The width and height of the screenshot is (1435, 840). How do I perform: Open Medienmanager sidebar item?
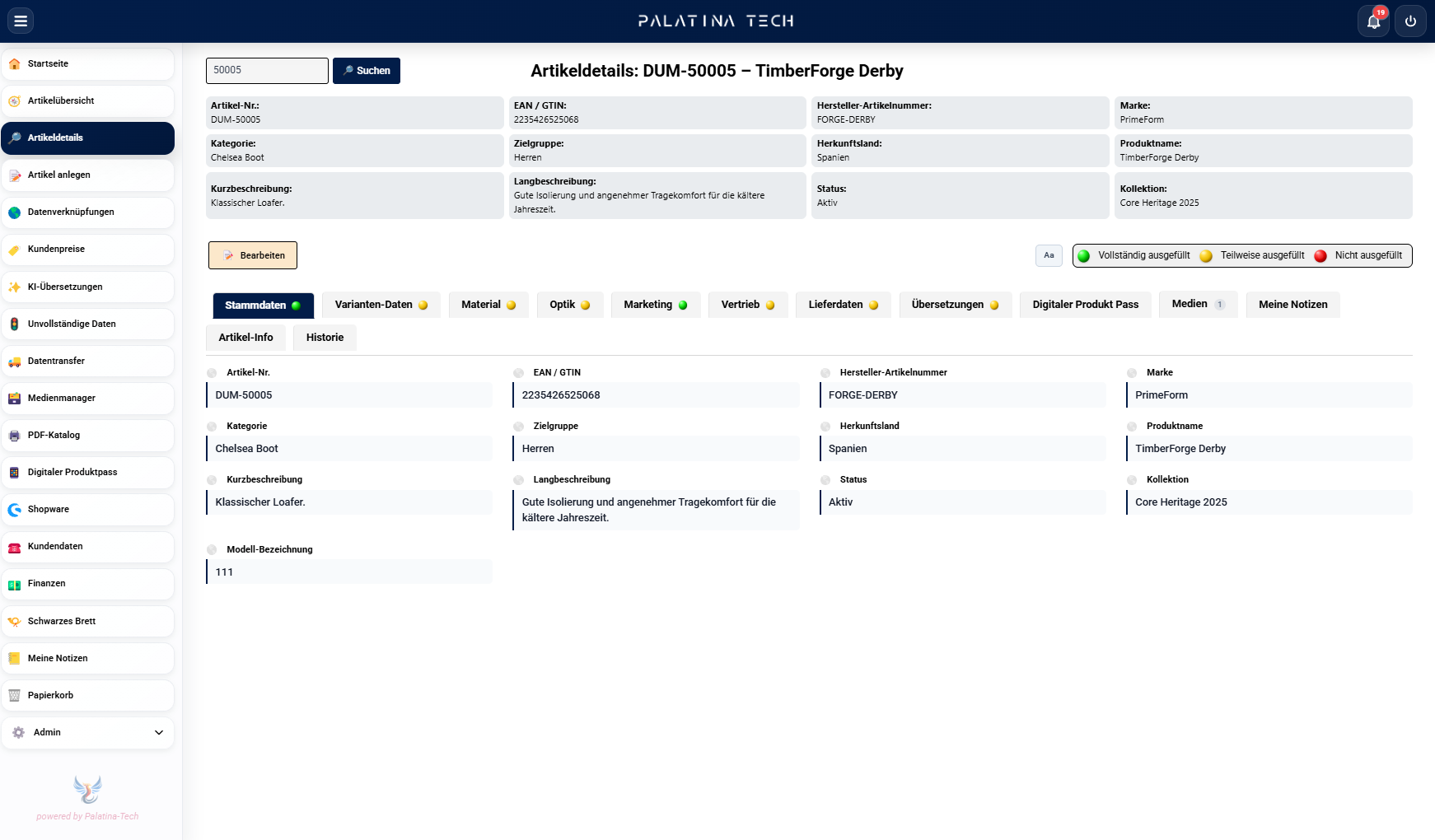(x=87, y=399)
